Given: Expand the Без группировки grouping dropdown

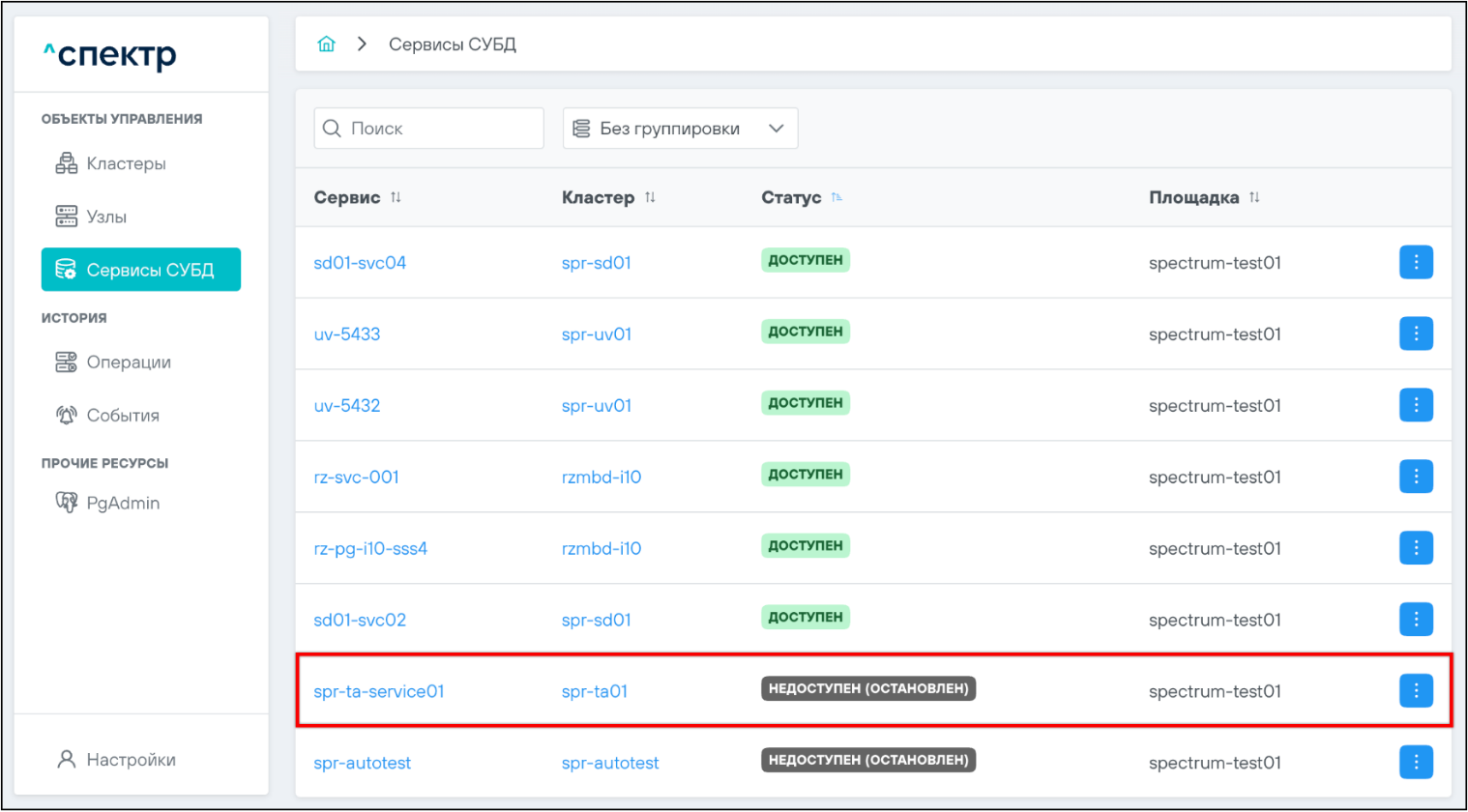Looking at the screenshot, I should click(680, 129).
